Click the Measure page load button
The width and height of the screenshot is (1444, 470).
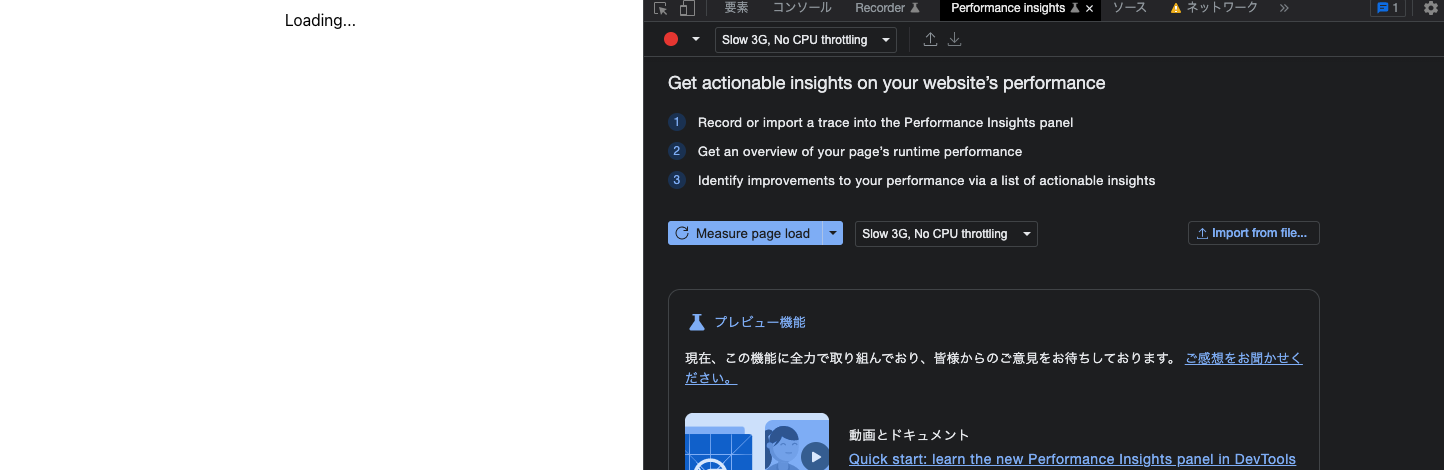(x=744, y=233)
